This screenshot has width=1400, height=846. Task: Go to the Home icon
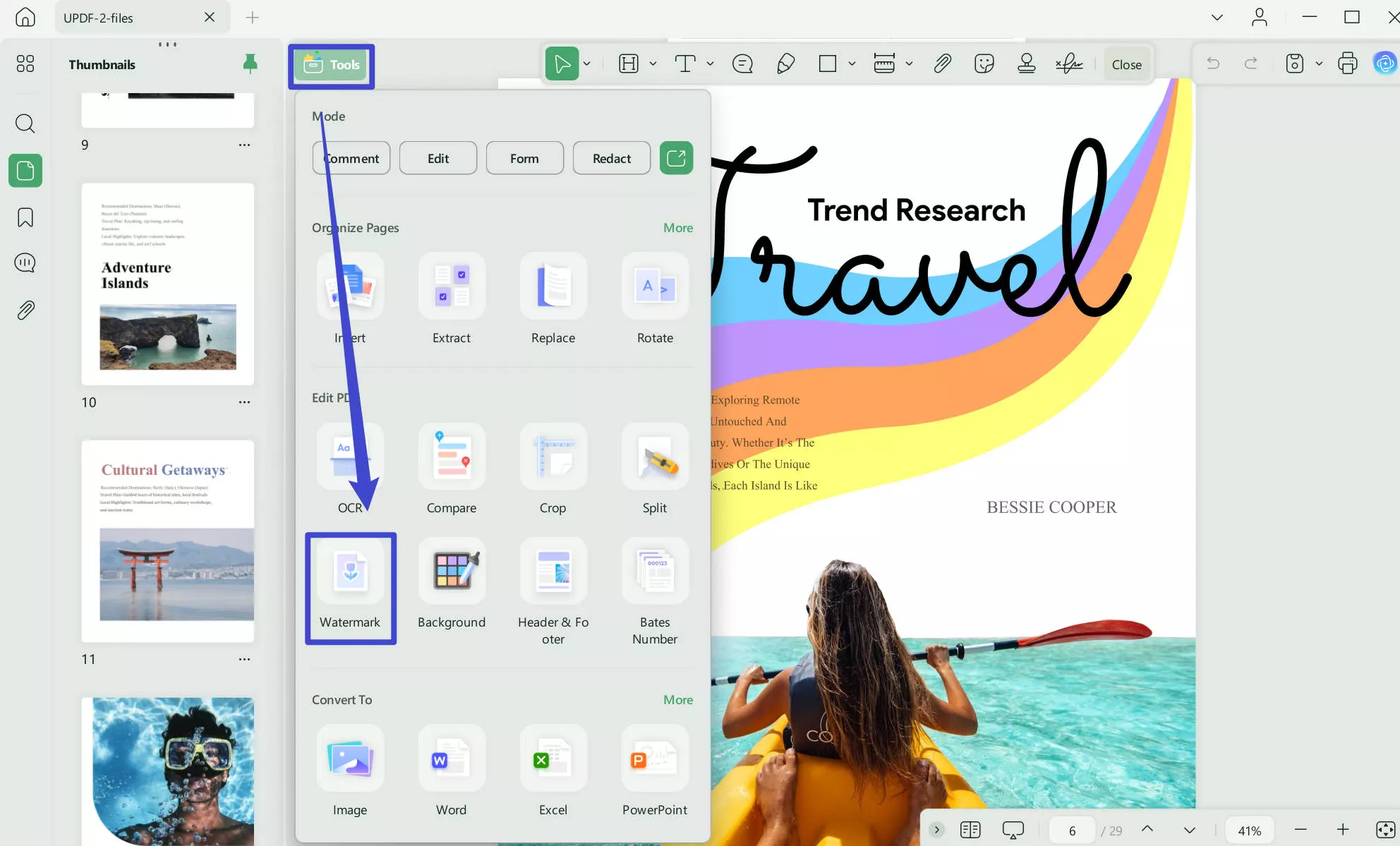click(x=25, y=17)
